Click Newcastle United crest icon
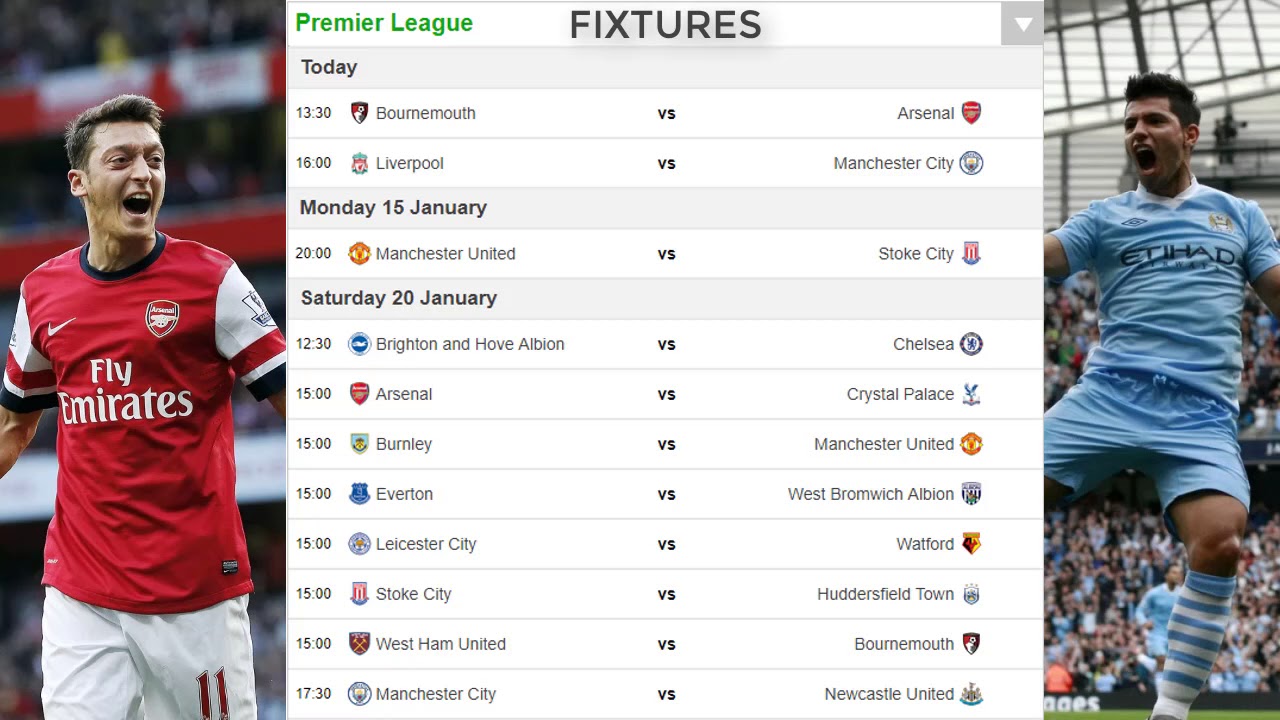1280x720 pixels. 971,694
